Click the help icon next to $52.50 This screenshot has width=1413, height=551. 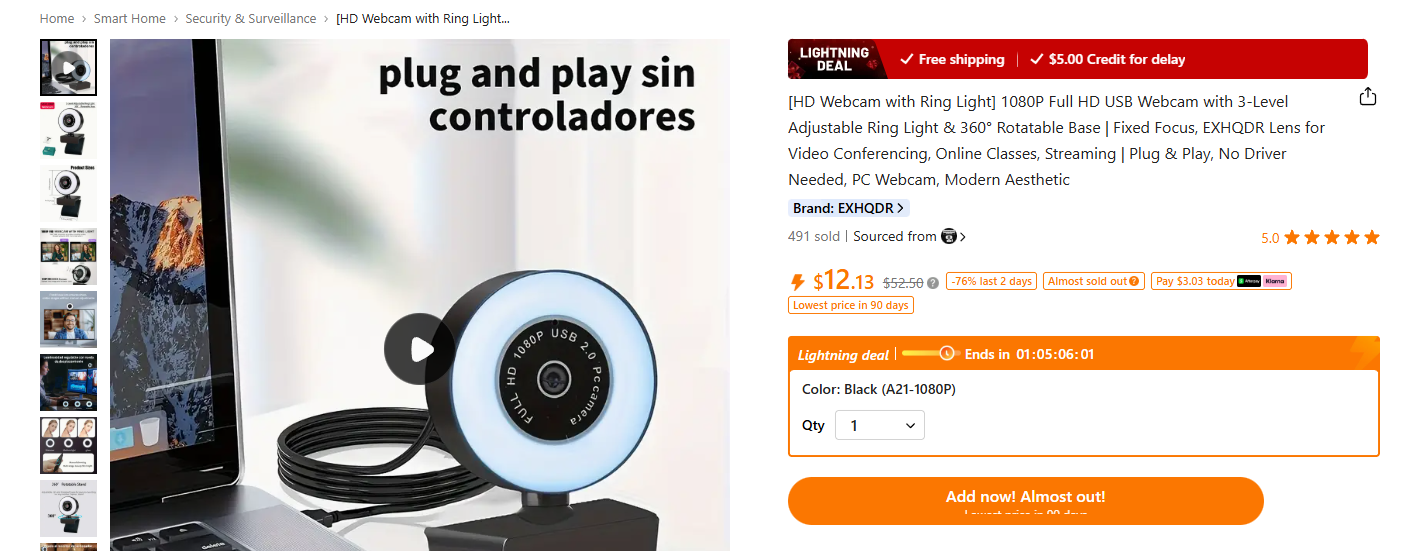point(933,283)
